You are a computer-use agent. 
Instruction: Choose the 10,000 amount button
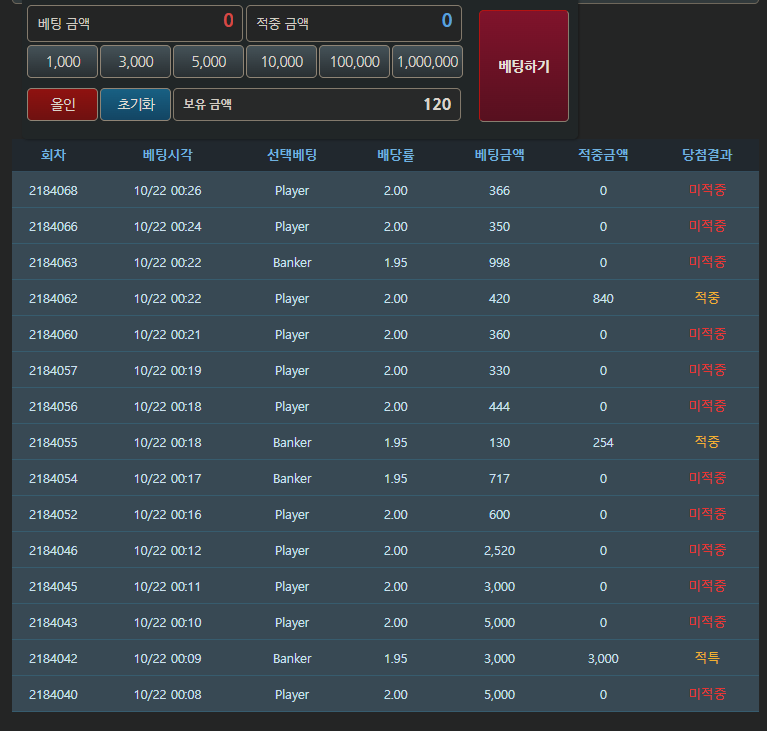pos(282,62)
